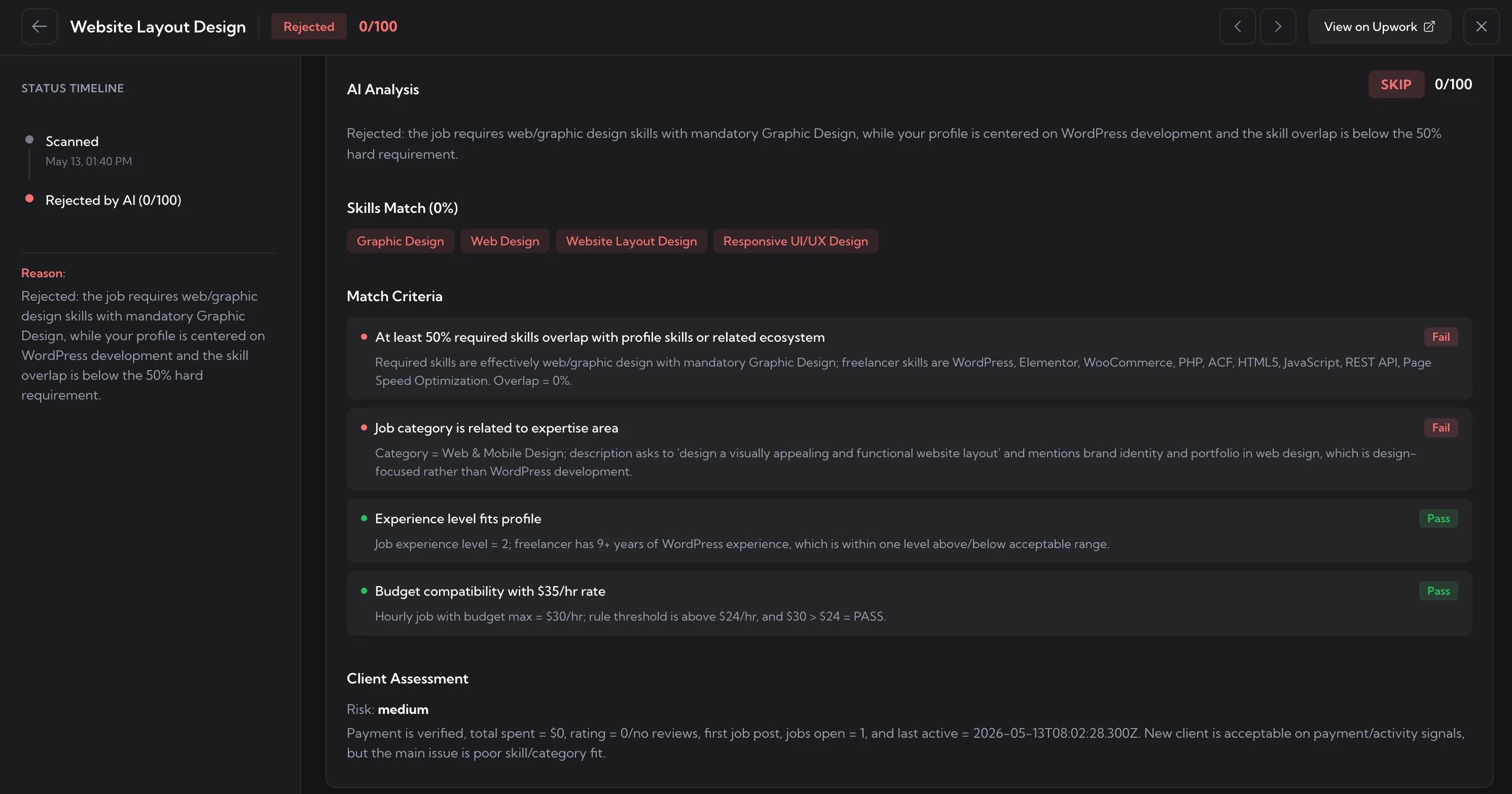The width and height of the screenshot is (1512, 794).
Task: Click Fail badge on job category criterion
Action: coord(1441,428)
